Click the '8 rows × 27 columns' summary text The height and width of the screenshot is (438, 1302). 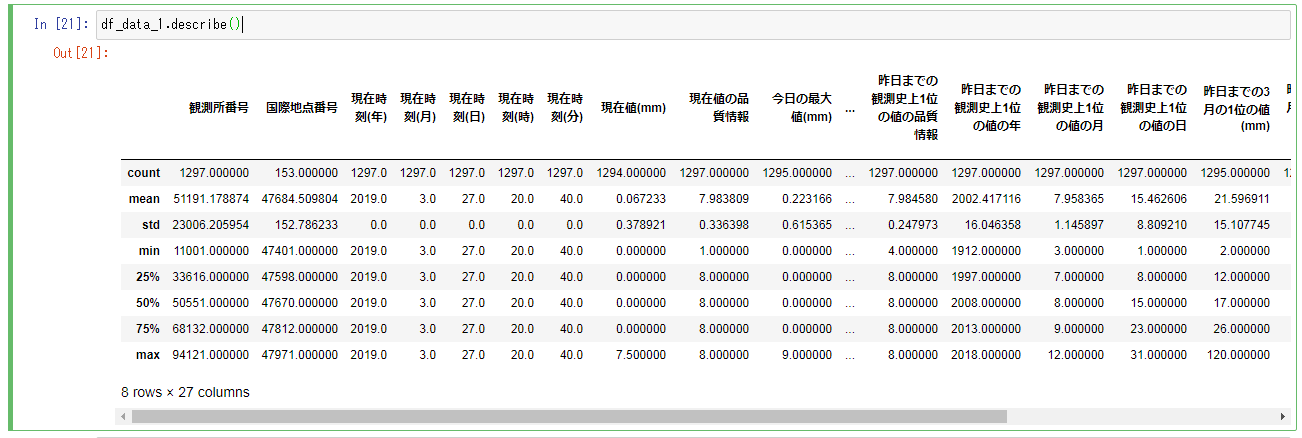tap(185, 392)
